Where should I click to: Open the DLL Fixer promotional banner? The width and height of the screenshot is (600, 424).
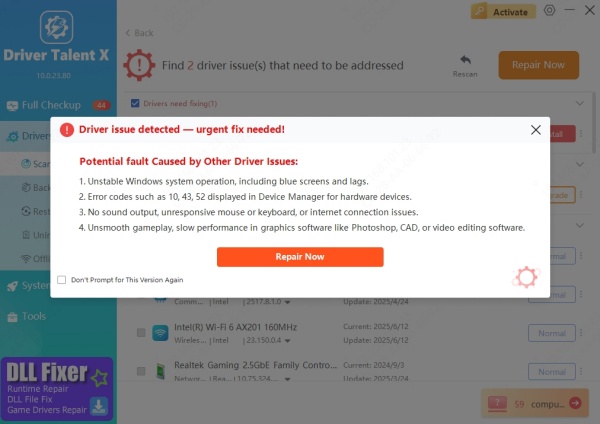[x=57, y=389]
